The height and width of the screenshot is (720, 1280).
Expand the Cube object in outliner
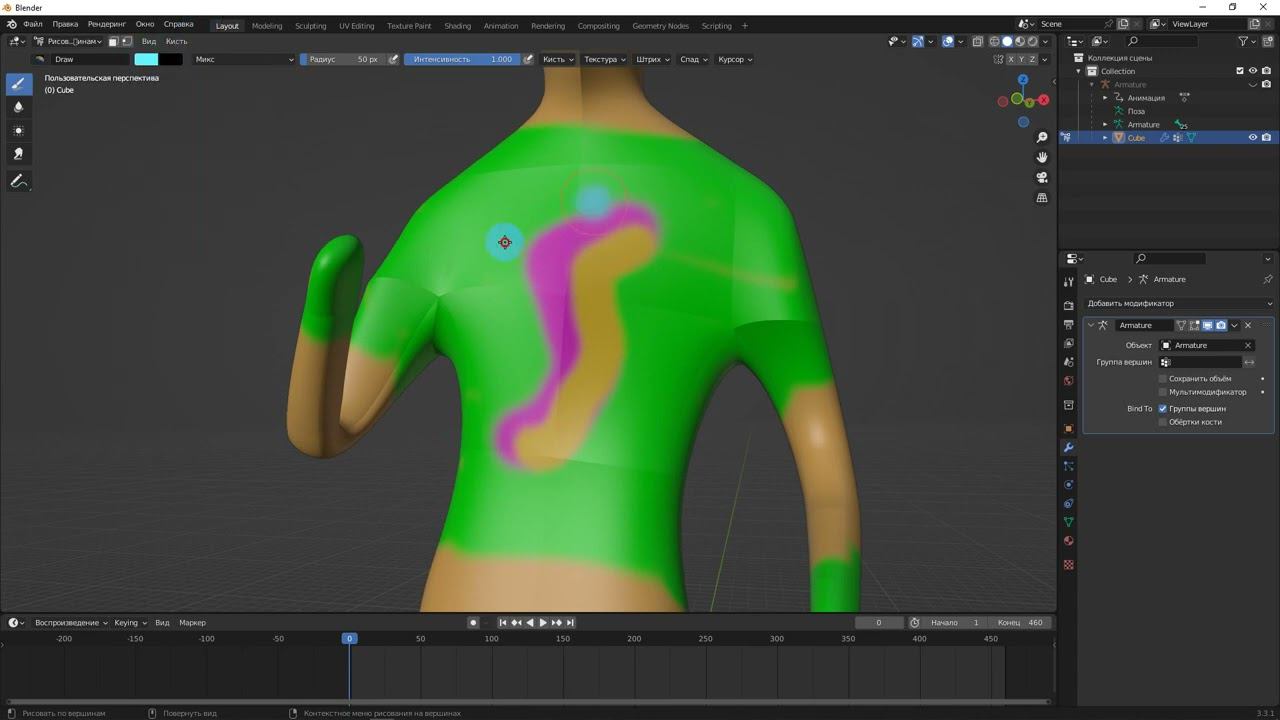click(1105, 137)
